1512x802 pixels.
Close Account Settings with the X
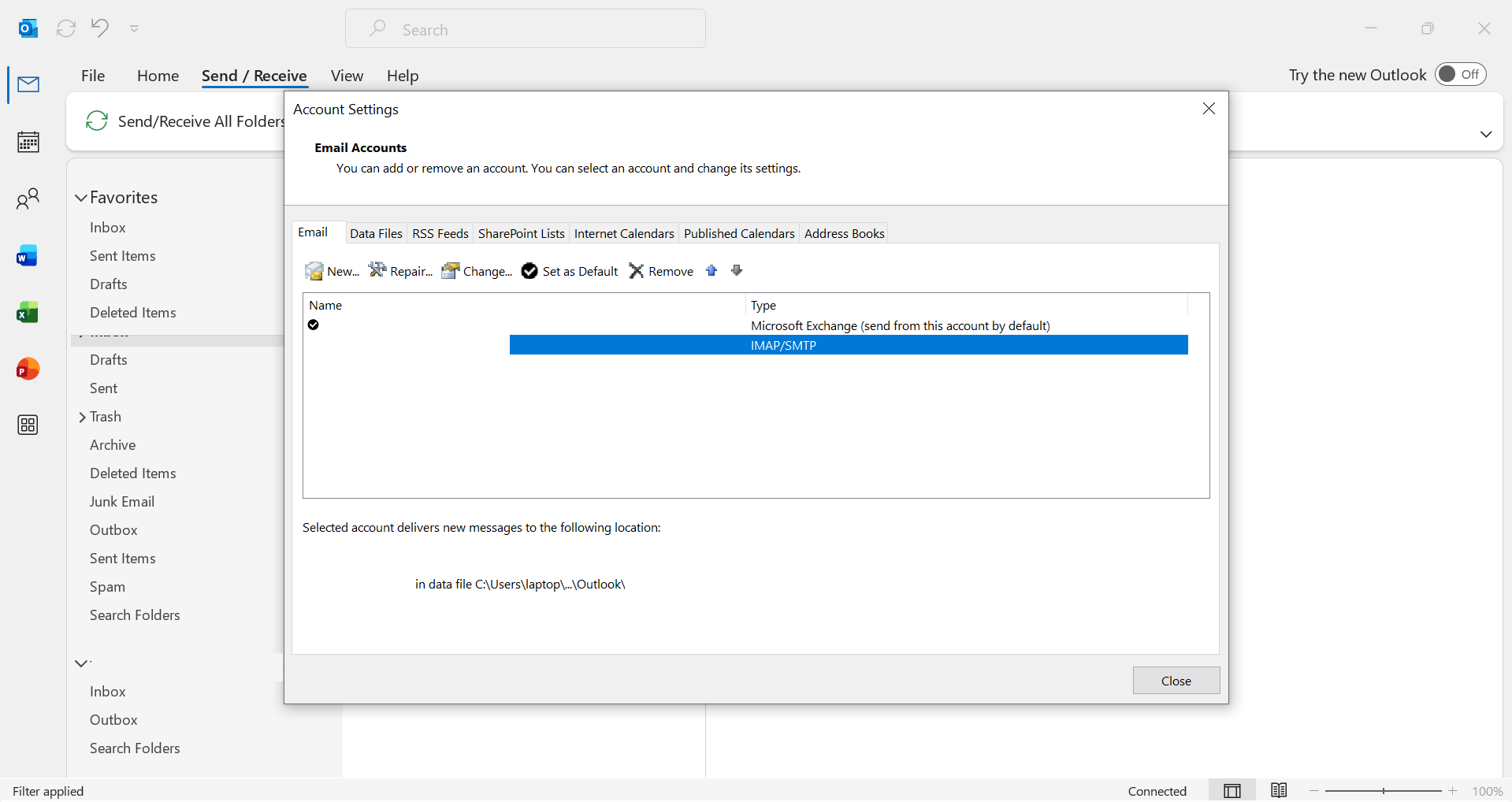pyautogui.click(x=1209, y=109)
